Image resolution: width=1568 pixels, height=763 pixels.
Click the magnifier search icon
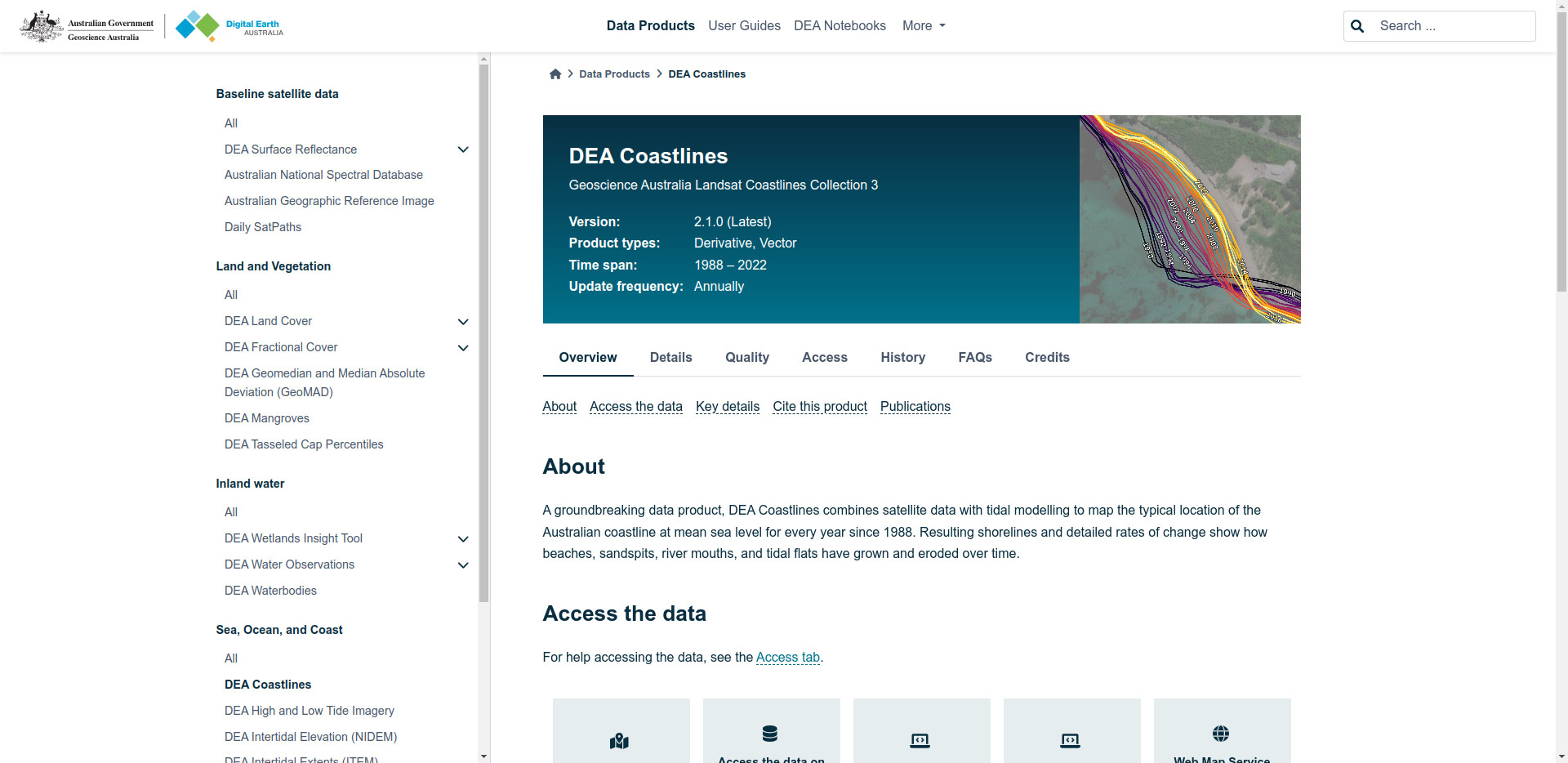(x=1357, y=26)
